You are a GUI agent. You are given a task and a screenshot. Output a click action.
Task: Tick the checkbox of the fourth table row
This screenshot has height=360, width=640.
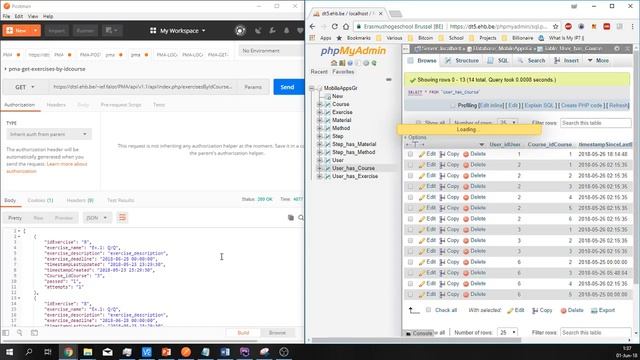tap(410, 187)
